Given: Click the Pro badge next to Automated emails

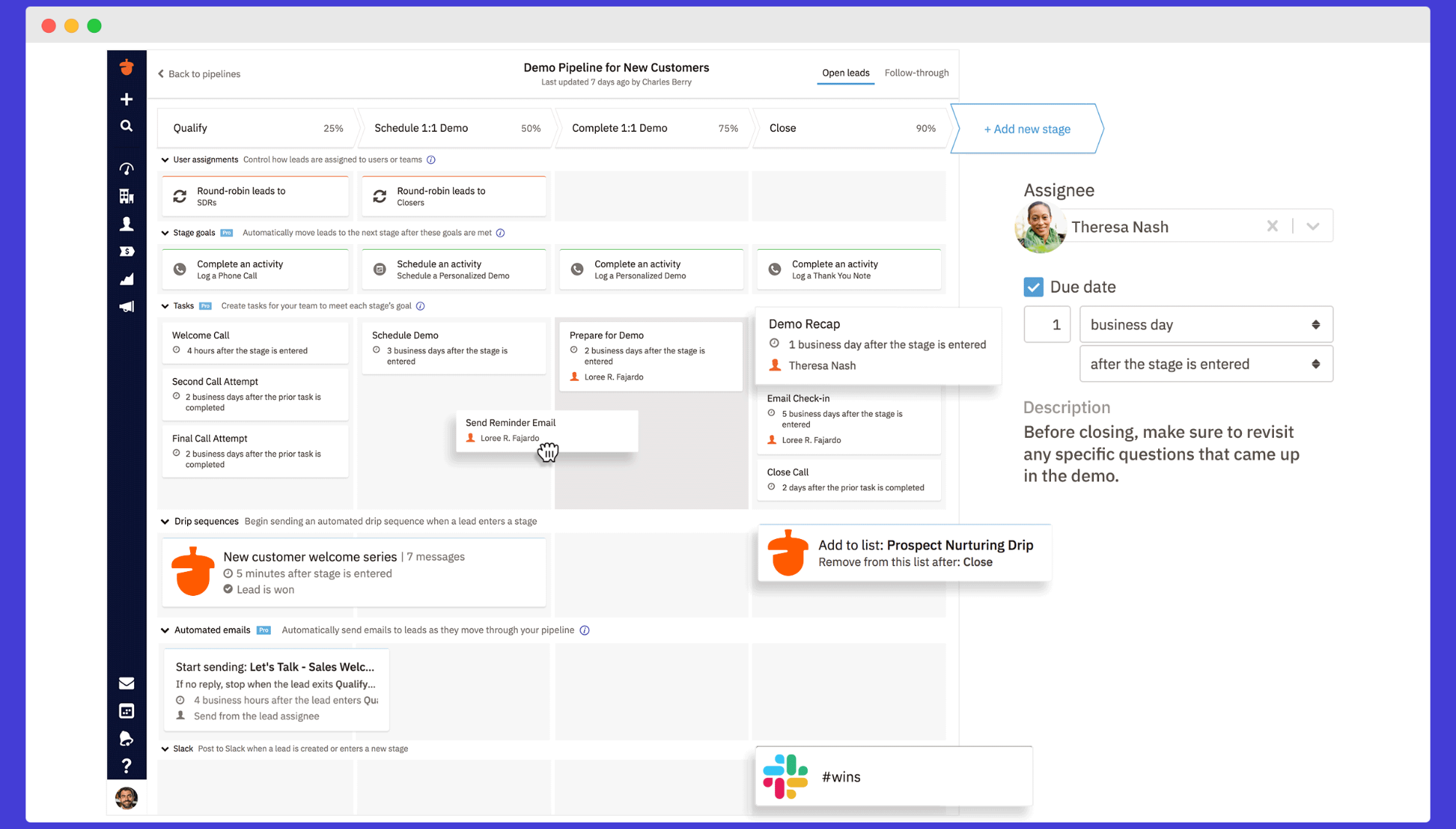Looking at the screenshot, I should (264, 630).
